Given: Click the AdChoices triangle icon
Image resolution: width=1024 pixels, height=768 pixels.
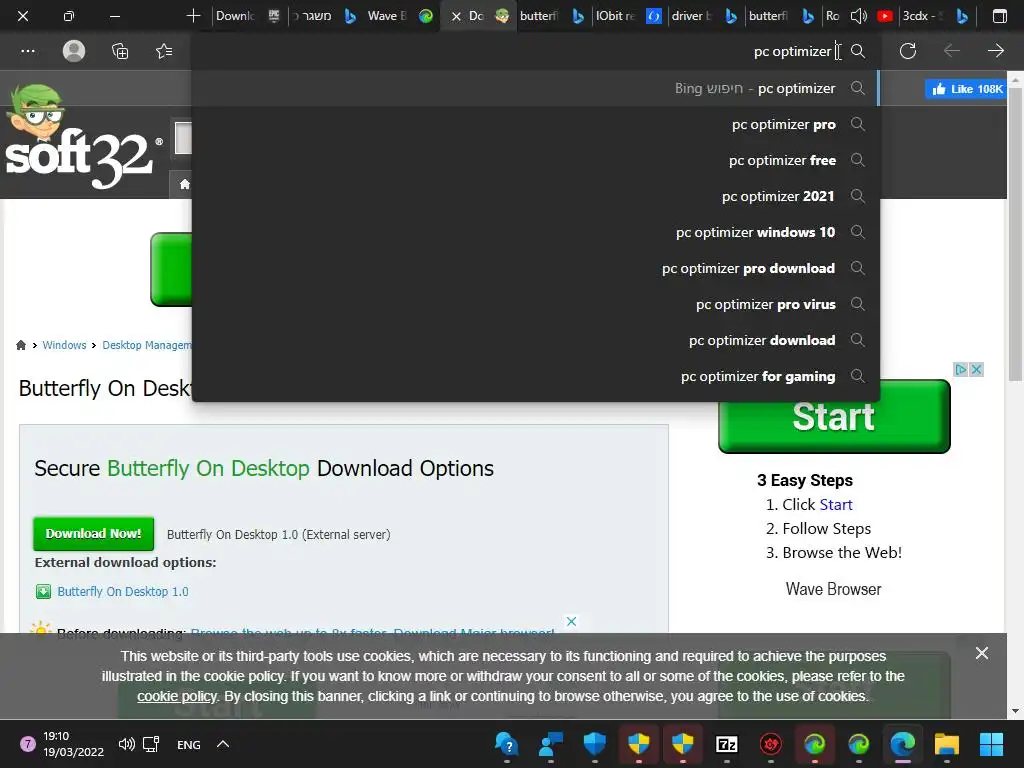Looking at the screenshot, I should pos(961,370).
